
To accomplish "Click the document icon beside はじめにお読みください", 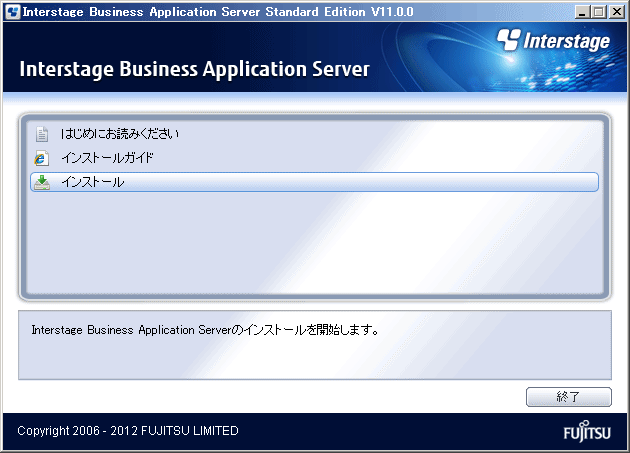I will [x=41, y=134].
